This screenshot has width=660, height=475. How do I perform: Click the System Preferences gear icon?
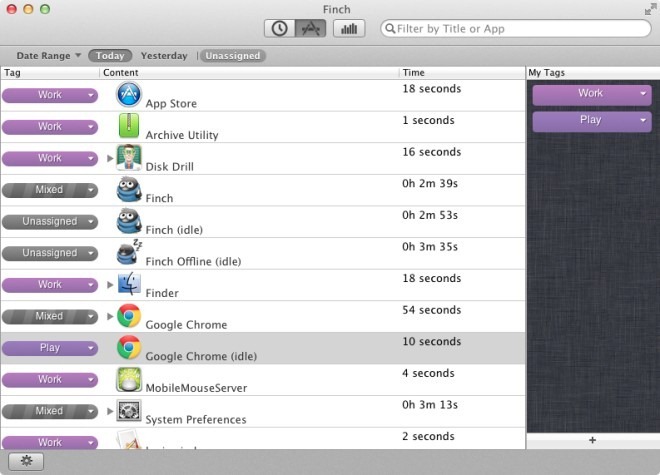click(129, 411)
